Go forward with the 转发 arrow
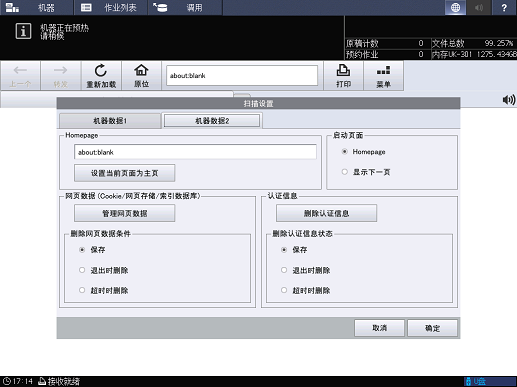 pyautogui.click(x=61, y=76)
